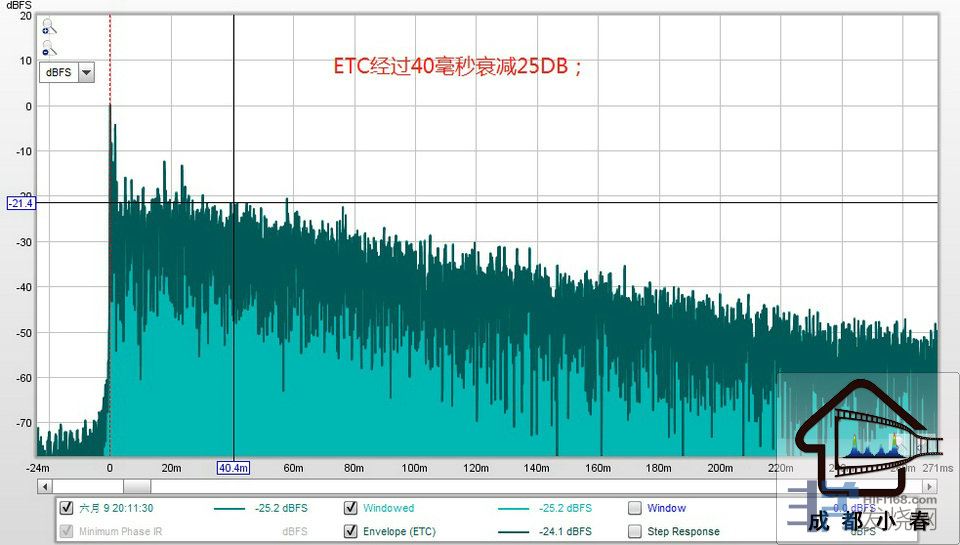Click the horizontal scrollbar left arrow
The height and width of the screenshot is (545, 960).
coord(44,486)
